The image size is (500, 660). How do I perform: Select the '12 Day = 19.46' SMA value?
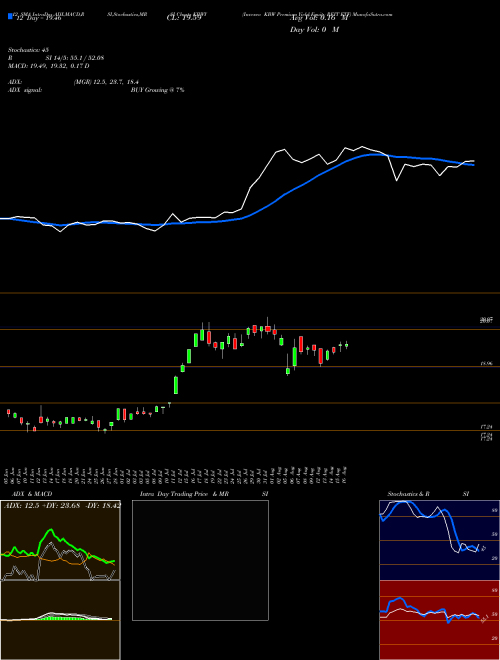click(x=38, y=18)
